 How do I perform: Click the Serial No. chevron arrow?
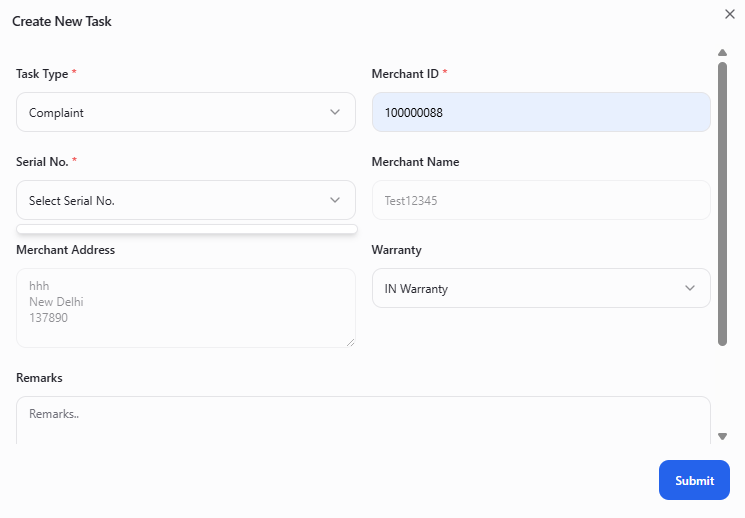tap(335, 200)
